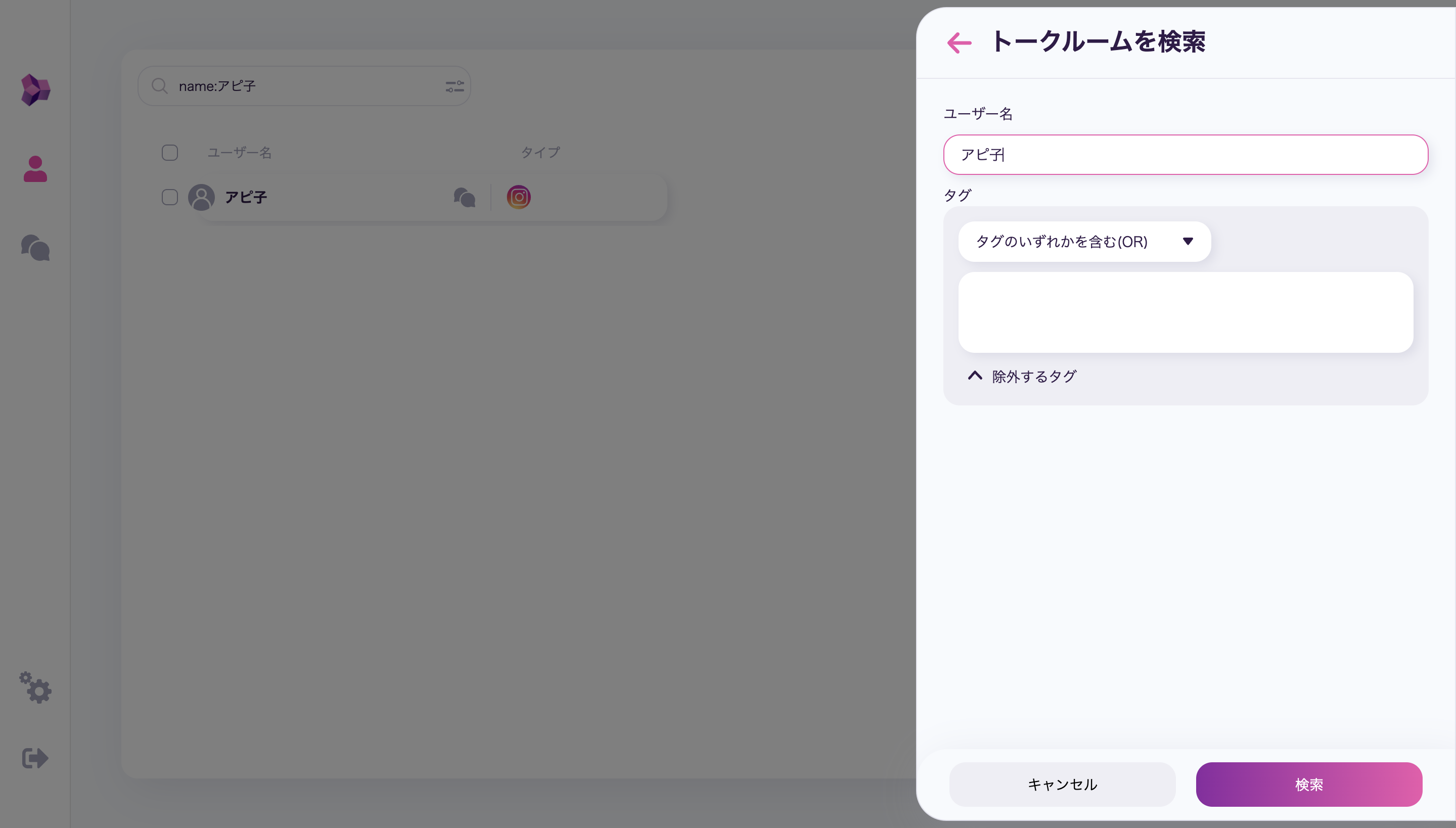Focus the ユーザー名 input field
This screenshot has height=828, width=1456.
click(x=1185, y=155)
